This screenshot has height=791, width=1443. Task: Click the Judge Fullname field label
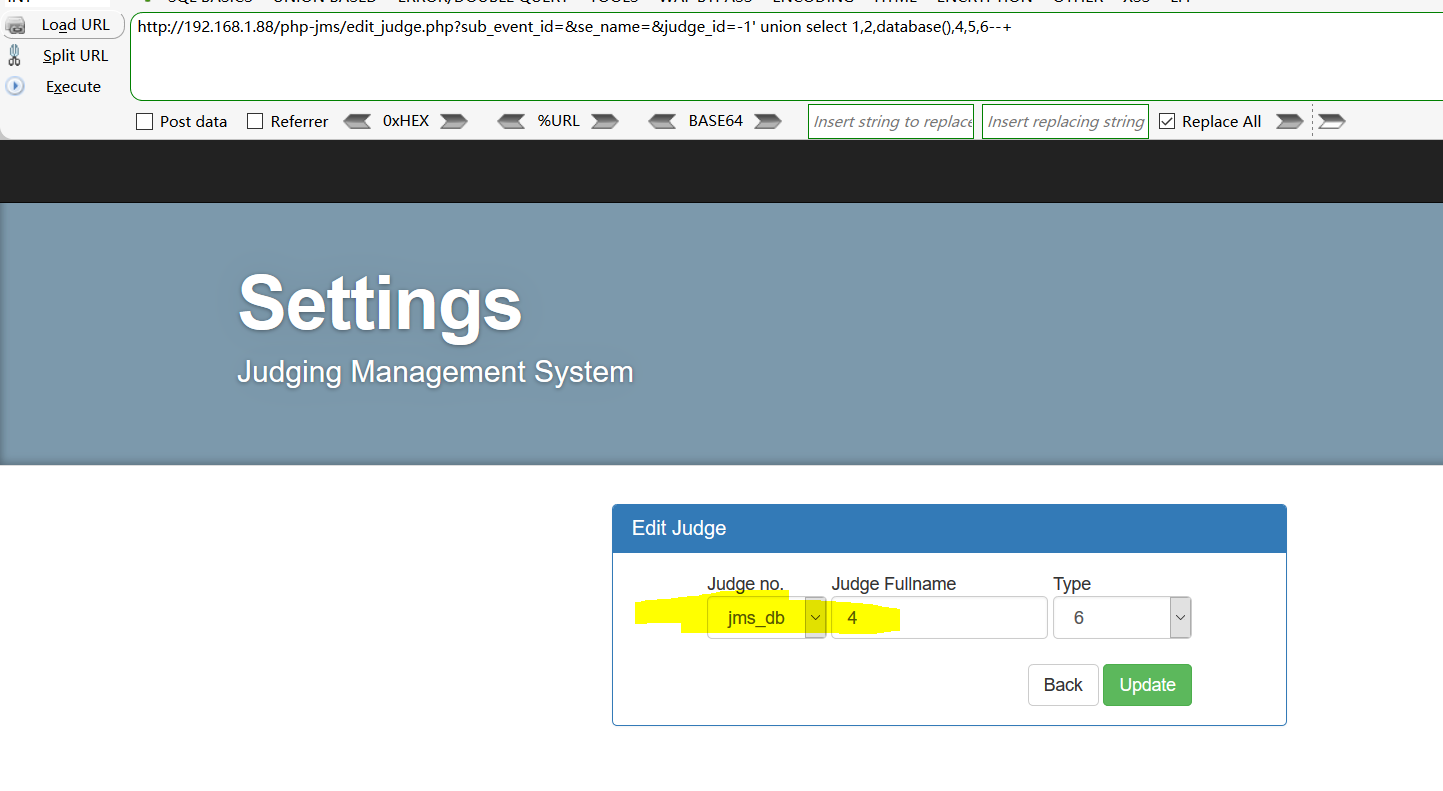pyautogui.click(x=894, y=584)
